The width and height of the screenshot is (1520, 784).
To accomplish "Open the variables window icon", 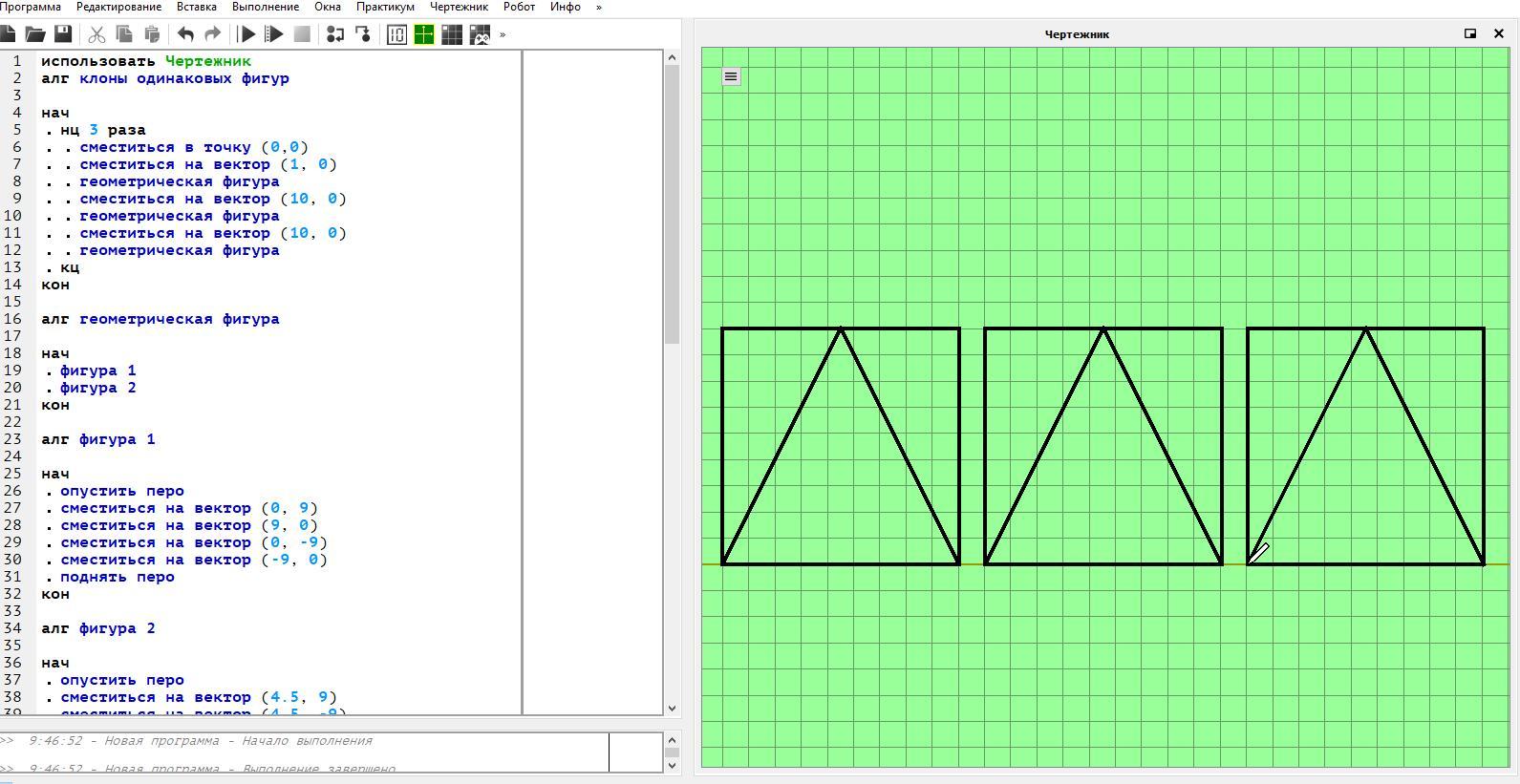I will [396, 34].
